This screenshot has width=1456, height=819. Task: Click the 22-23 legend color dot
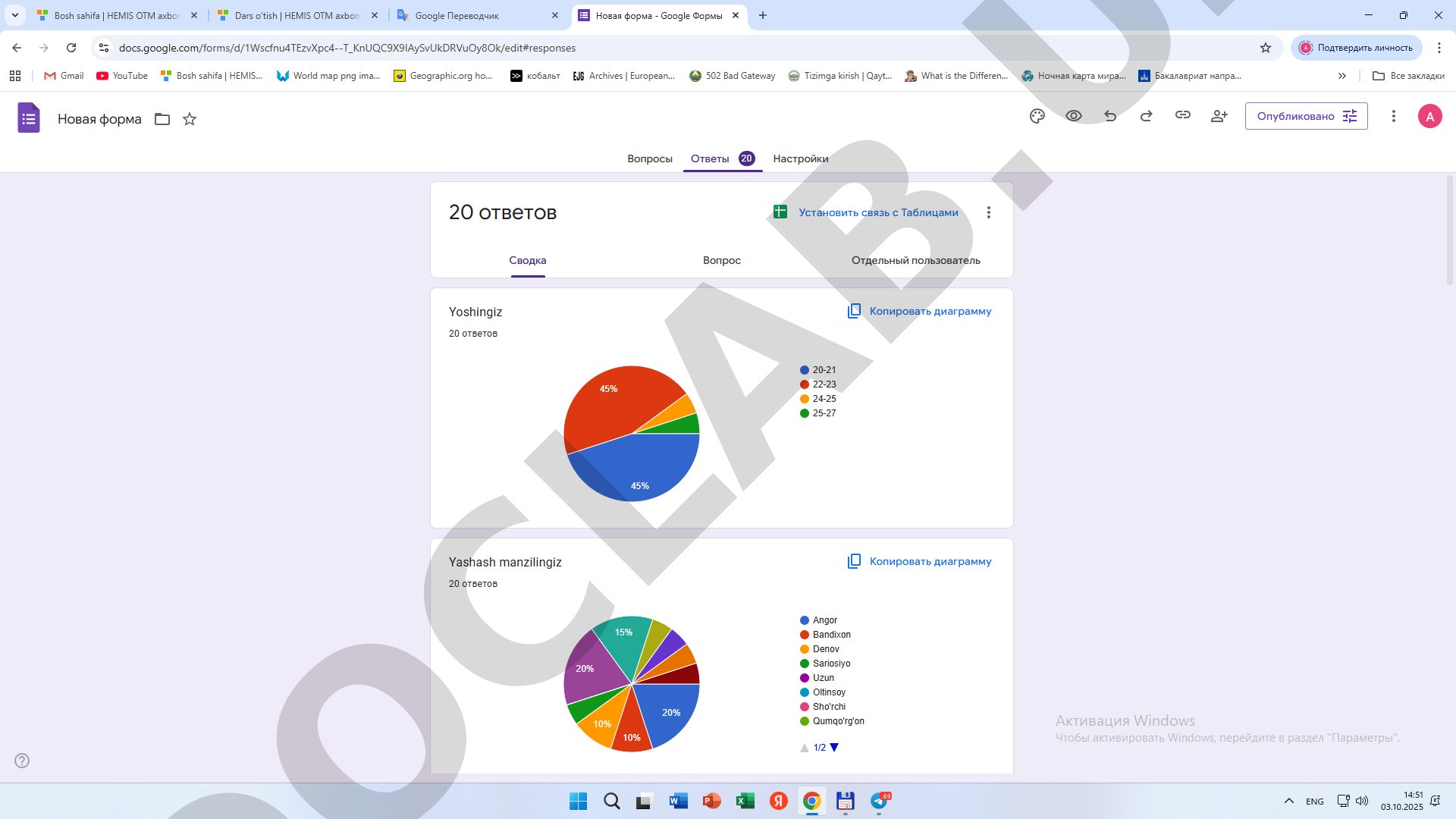click(805, 384)
